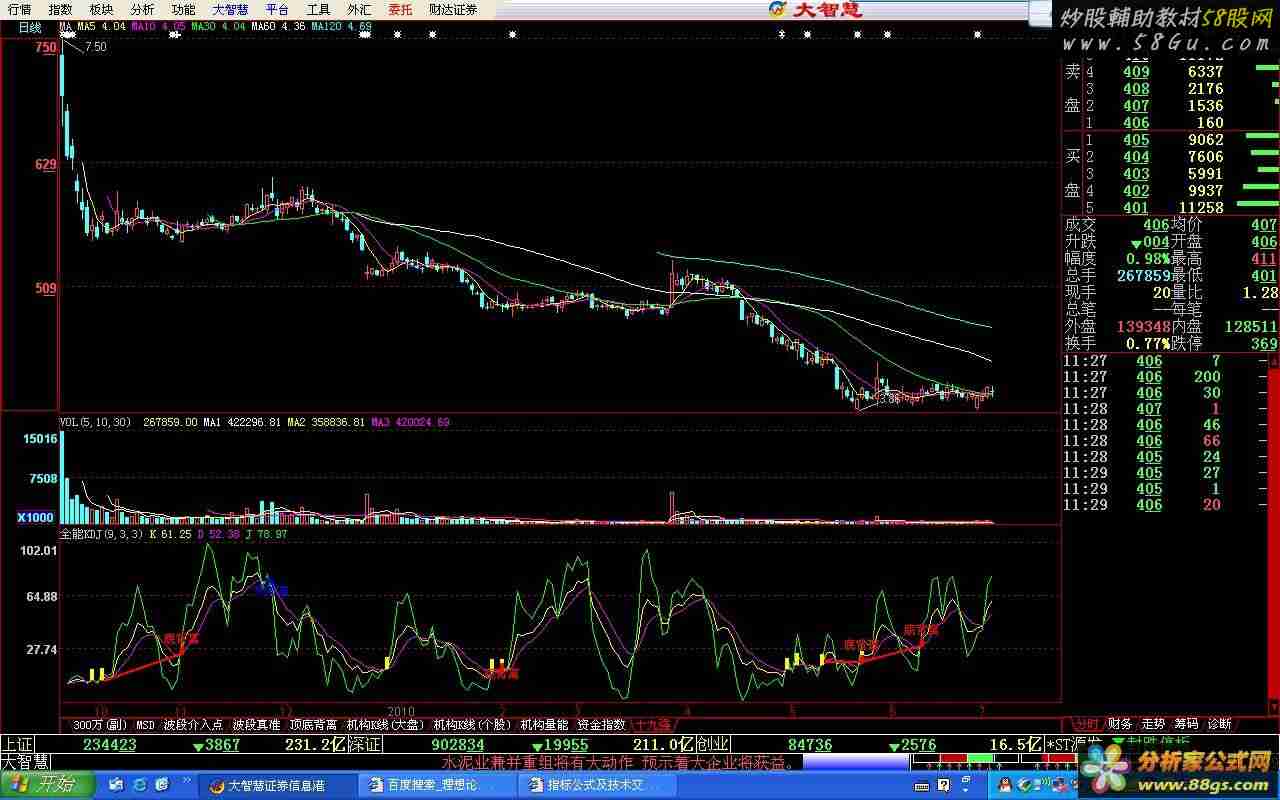The width and height of the screenshot is (1280, 800).
Task: Open the 分析 menu in menu bar
Action: [142, 9]
